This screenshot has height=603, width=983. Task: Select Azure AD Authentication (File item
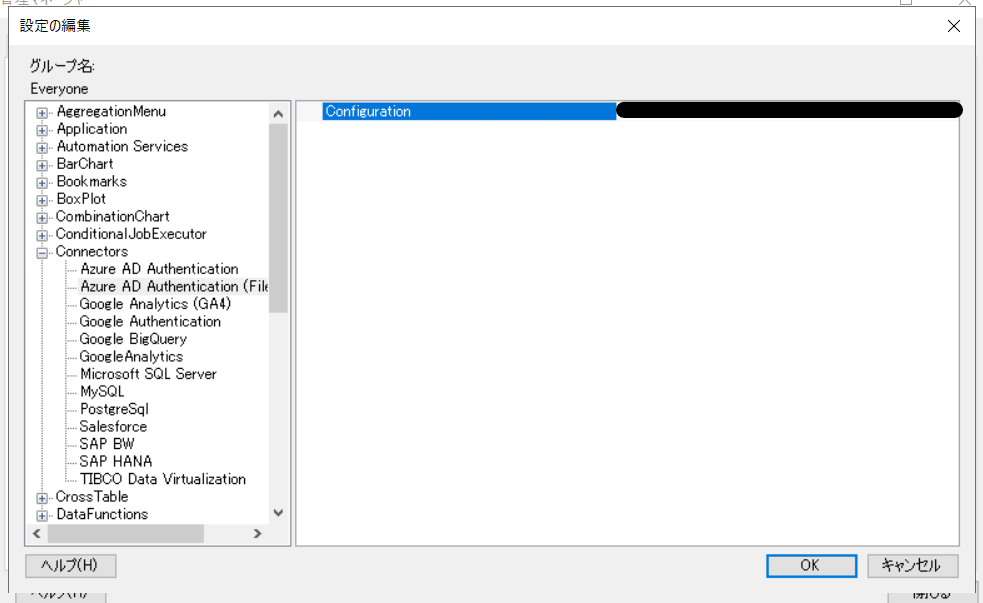(x=174, y=286)
